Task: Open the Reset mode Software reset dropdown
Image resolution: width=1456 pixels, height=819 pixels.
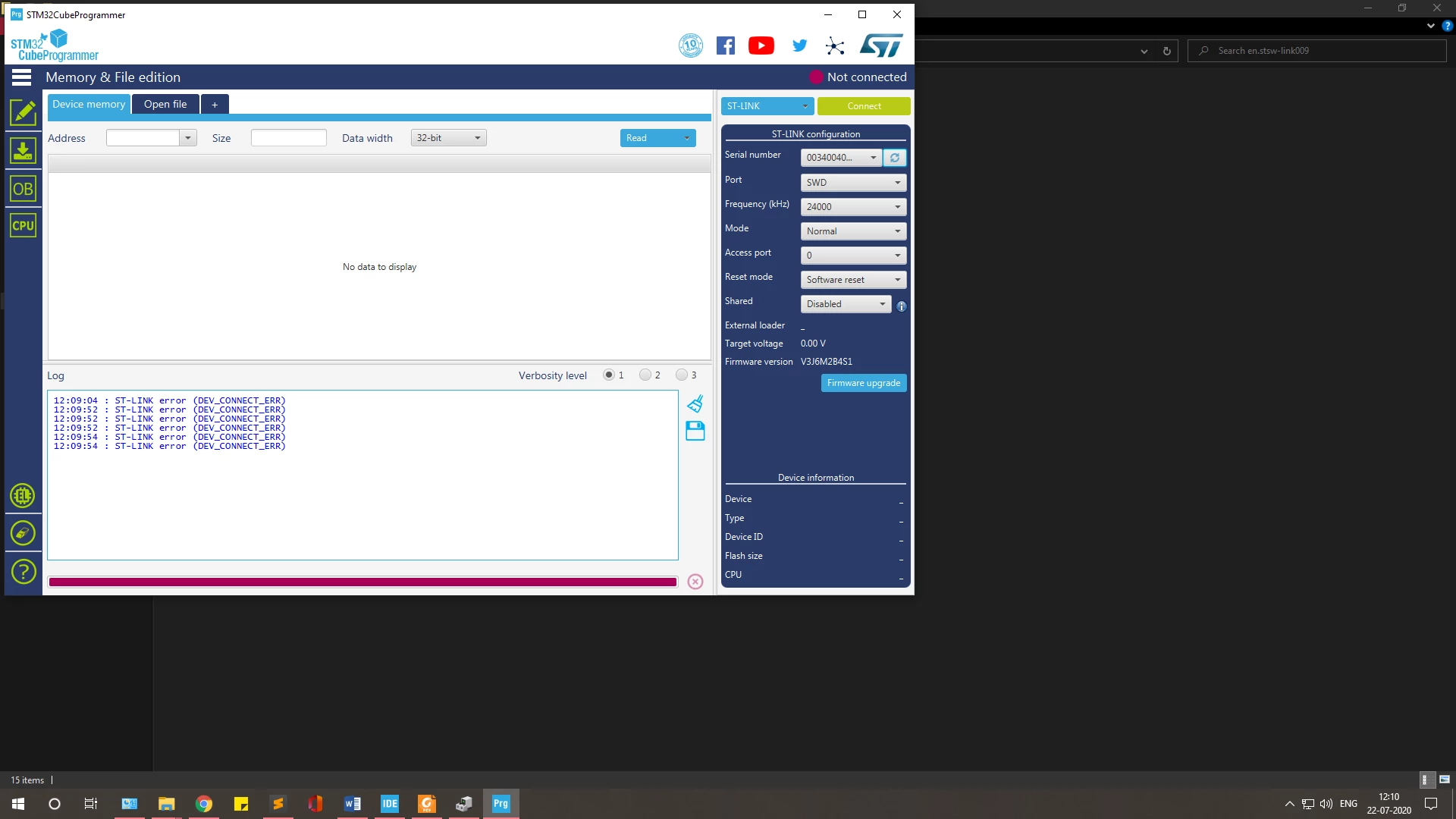Action: [x=853, y=280]
